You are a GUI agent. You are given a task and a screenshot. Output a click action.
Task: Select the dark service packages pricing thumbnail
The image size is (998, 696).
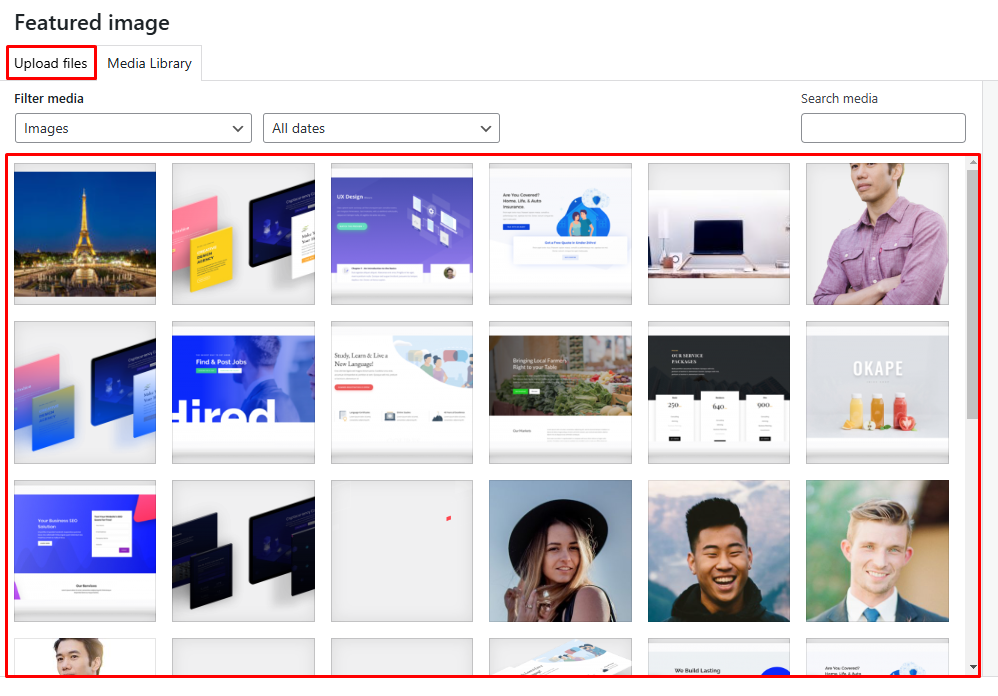pos(719,392)
